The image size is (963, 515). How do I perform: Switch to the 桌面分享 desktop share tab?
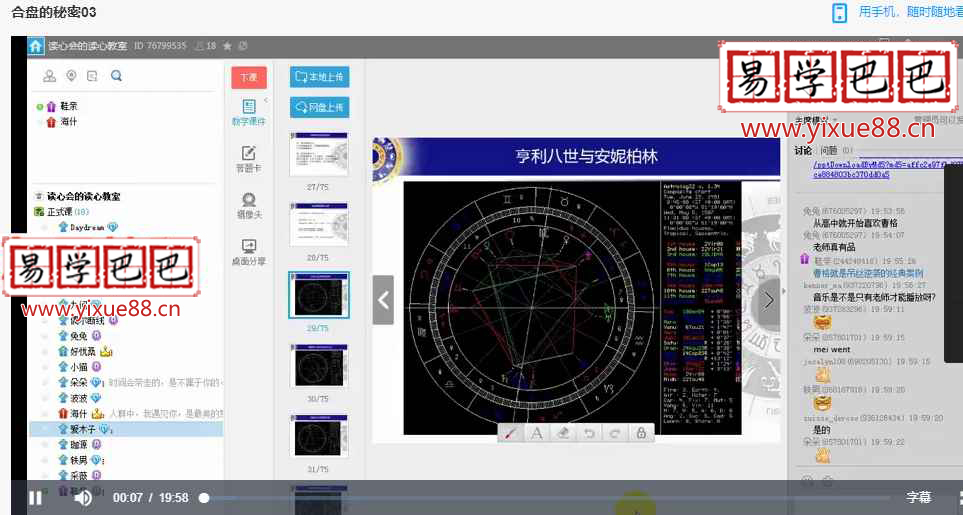click(248, 252)
